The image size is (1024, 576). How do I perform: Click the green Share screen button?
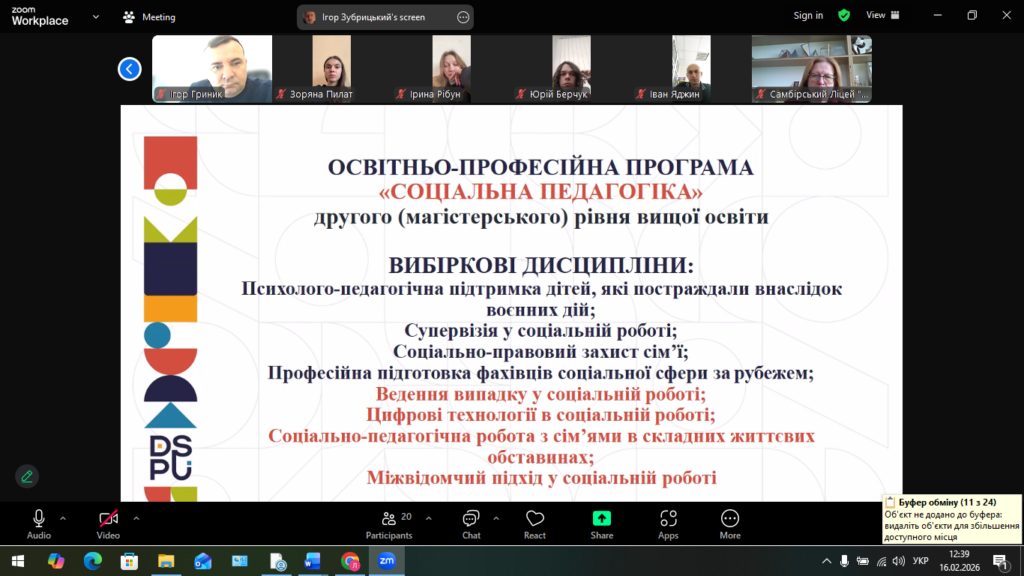click(602, 523)
